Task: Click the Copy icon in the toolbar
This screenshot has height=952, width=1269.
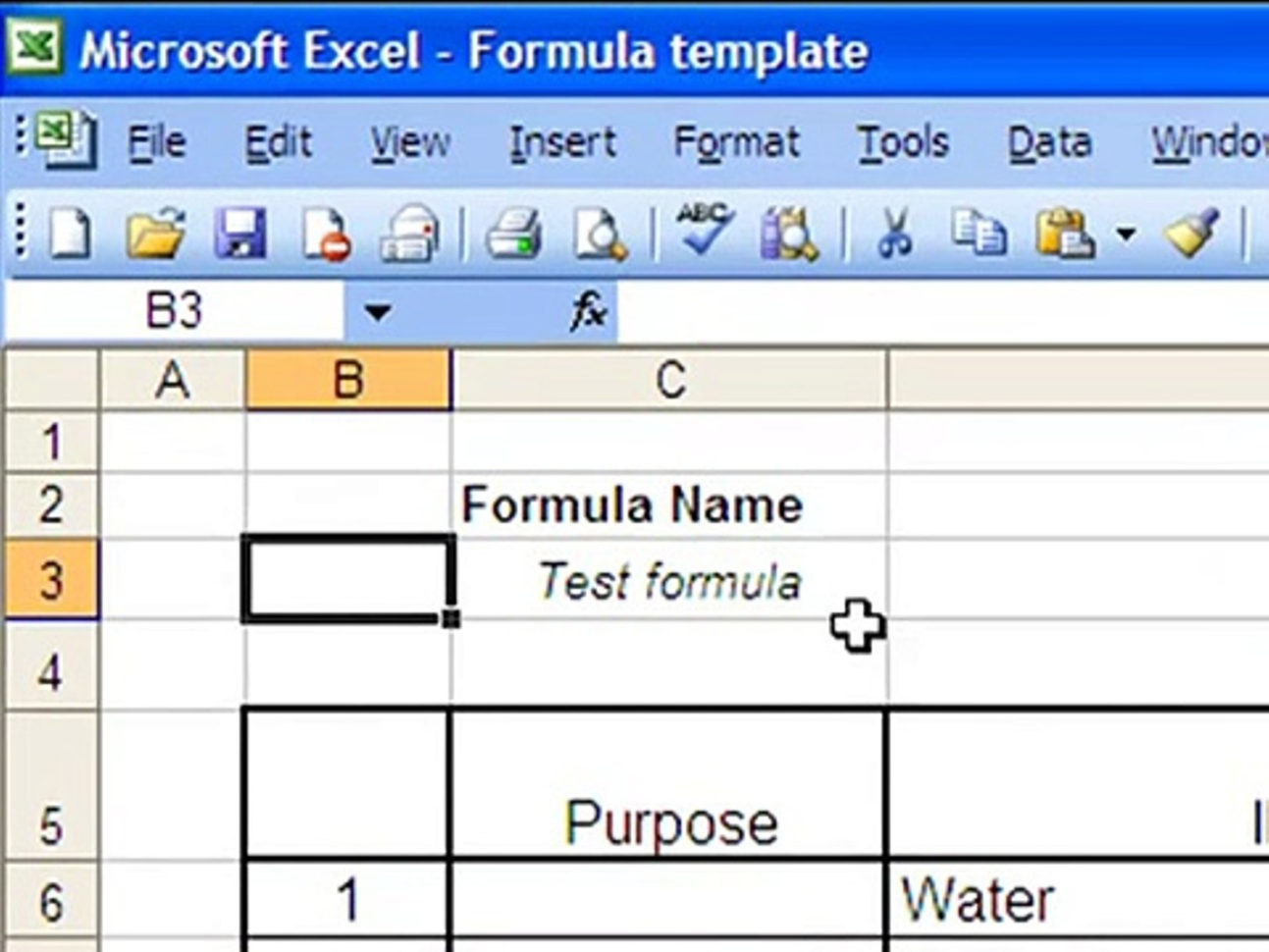Action: click(978, 236)
